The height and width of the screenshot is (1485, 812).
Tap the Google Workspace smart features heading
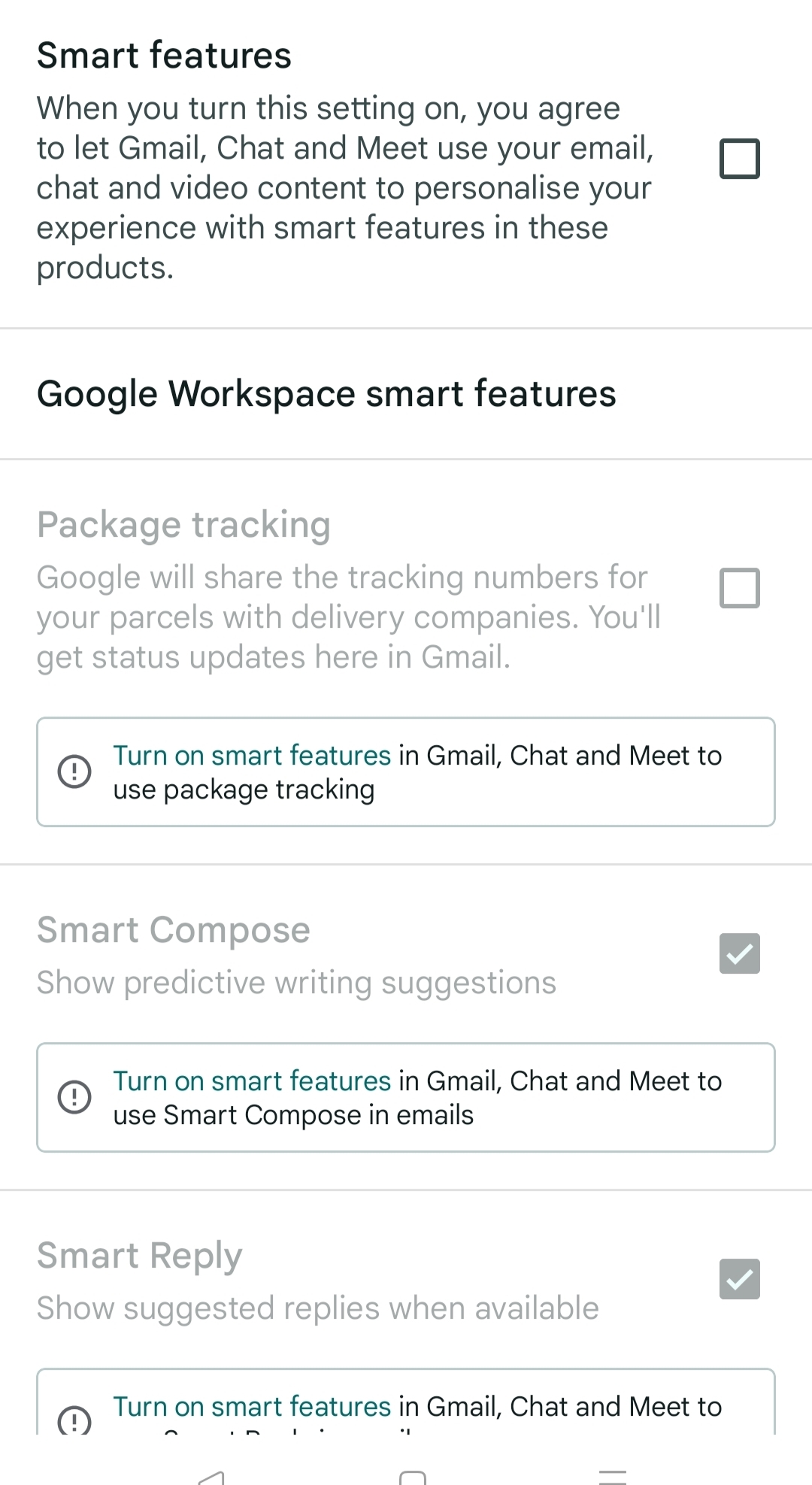tap(326, 394)
